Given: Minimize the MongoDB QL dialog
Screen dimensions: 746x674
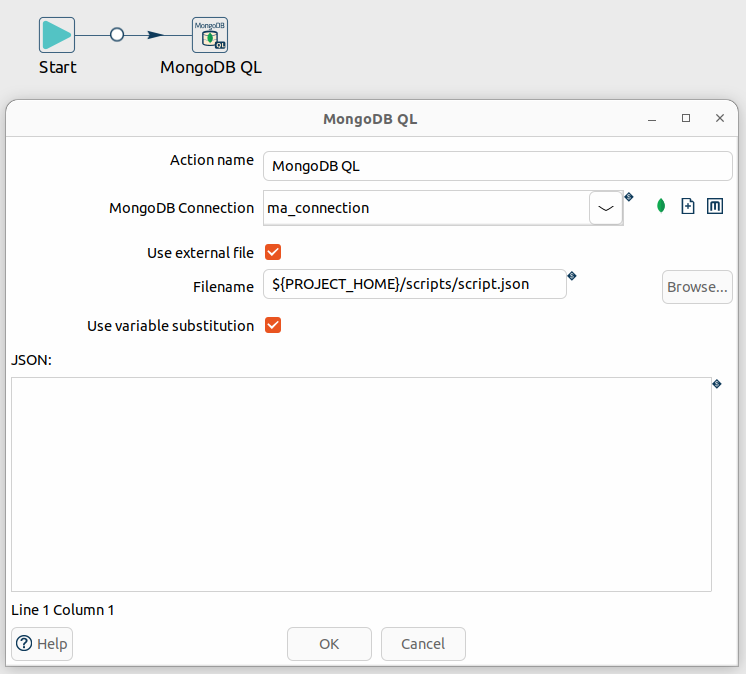Looking at the screenshot, I should [x=652, y=118].
